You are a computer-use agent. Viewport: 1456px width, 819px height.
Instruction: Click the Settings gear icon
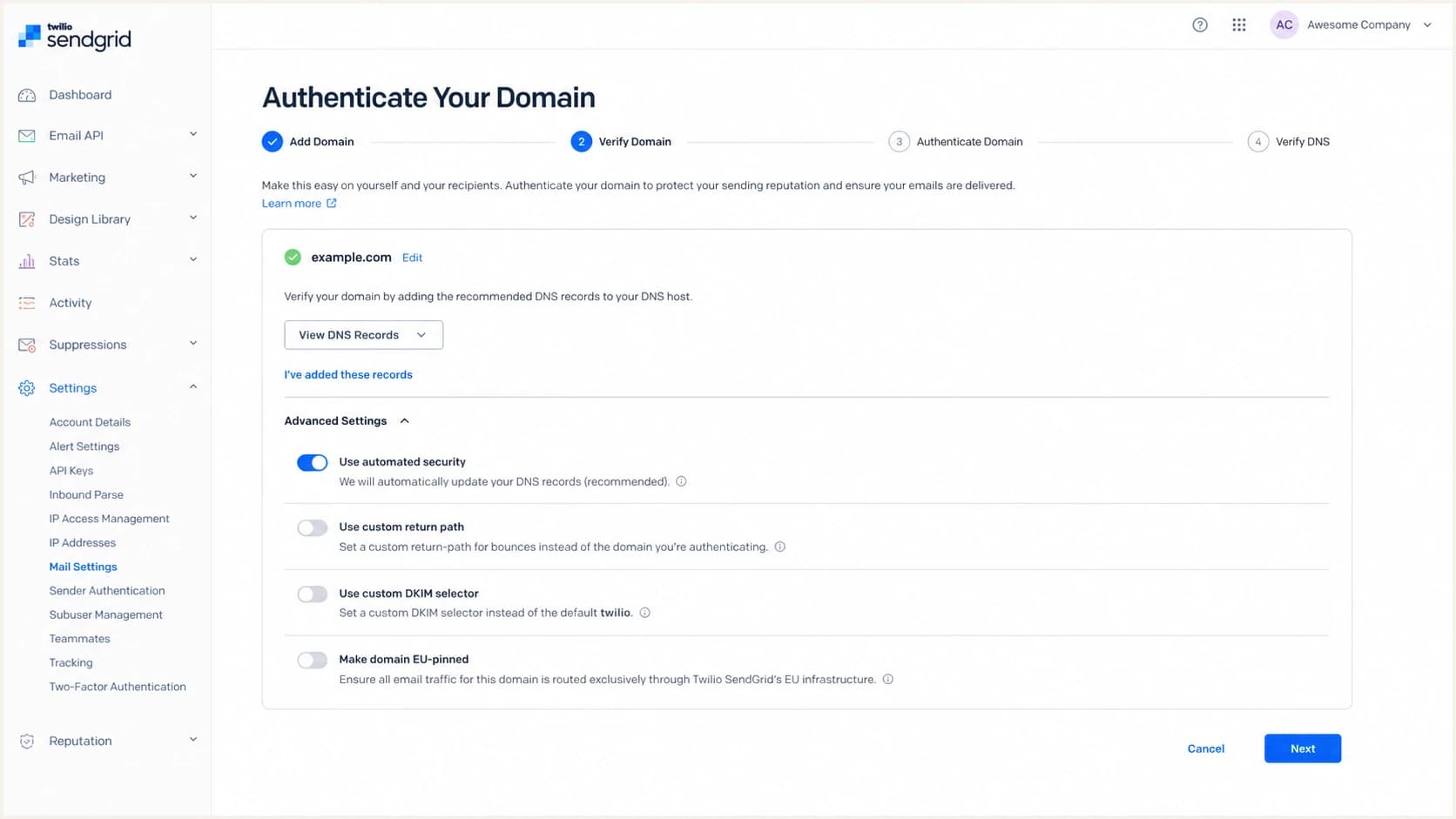pos(27,388)
